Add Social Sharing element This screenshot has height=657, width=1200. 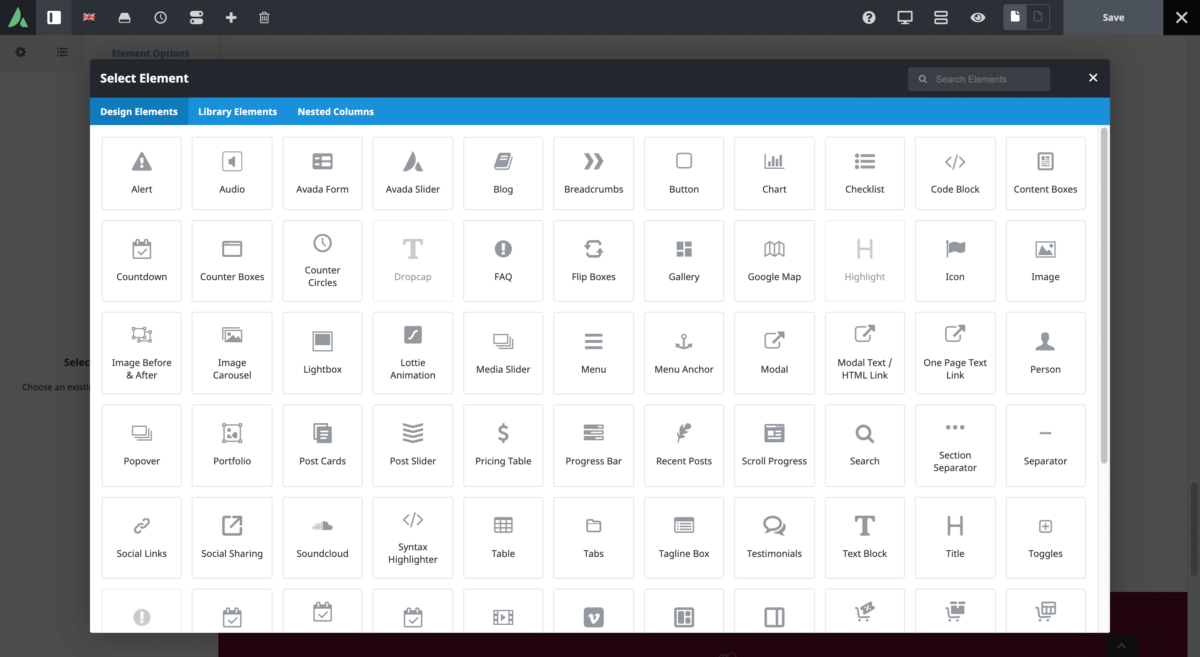[x=232, y=537]
